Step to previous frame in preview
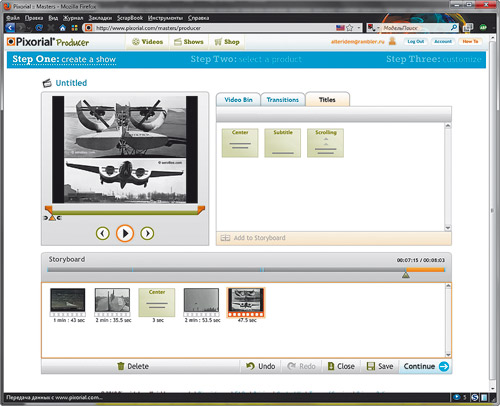This screenshot has height=406, width=500. (x=103, y=233)
